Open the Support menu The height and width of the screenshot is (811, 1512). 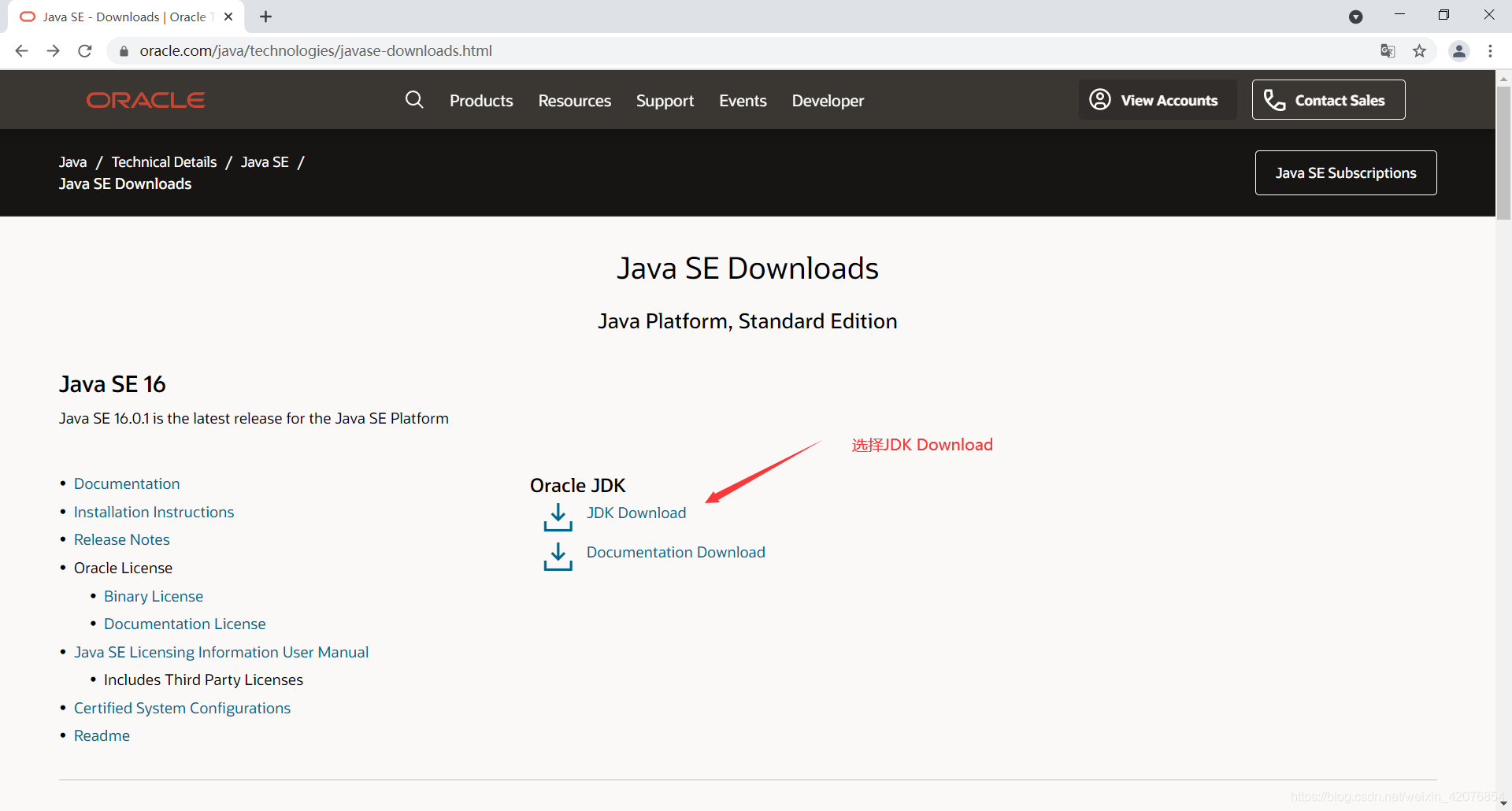(x=665, y=101)
